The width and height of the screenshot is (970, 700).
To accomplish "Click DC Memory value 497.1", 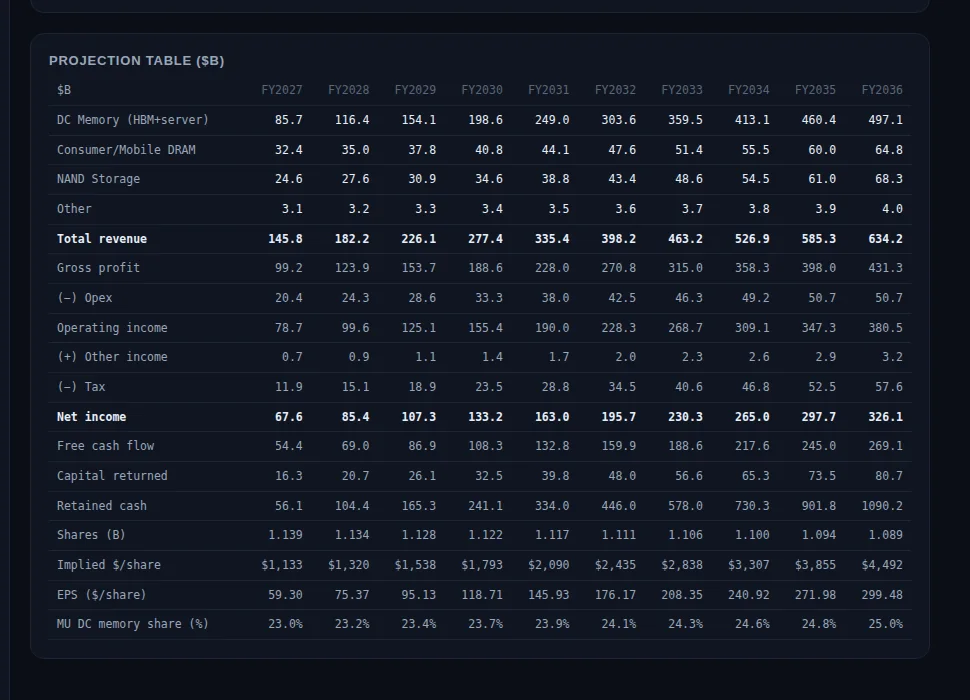I will 885,120.
